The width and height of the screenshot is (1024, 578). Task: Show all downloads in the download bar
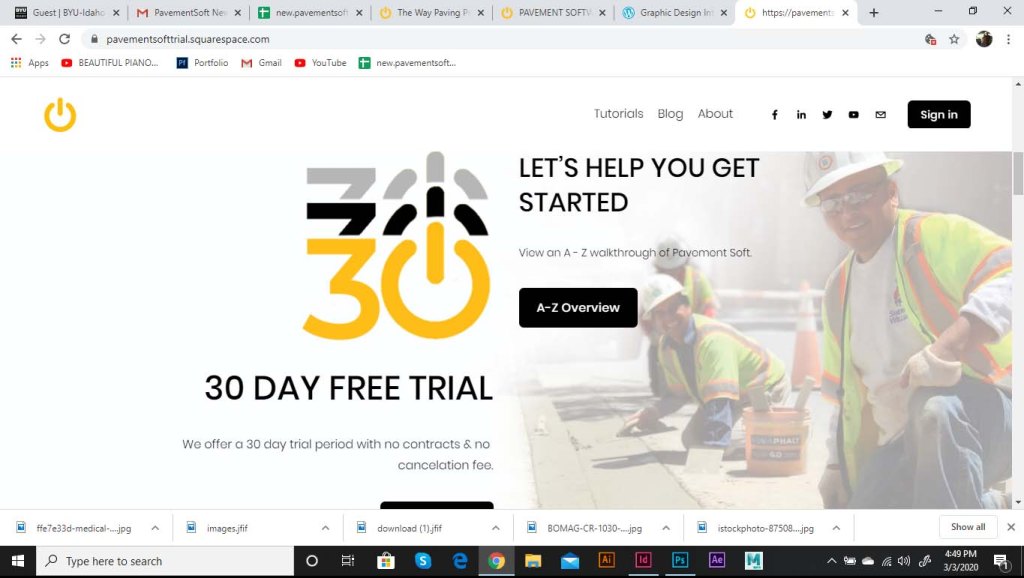pos(968,527)
